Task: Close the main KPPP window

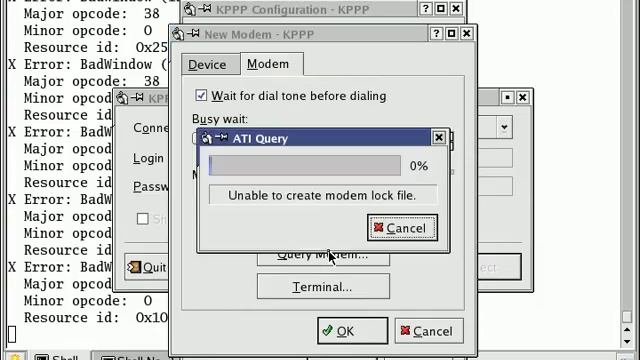Action: point(522,98)
